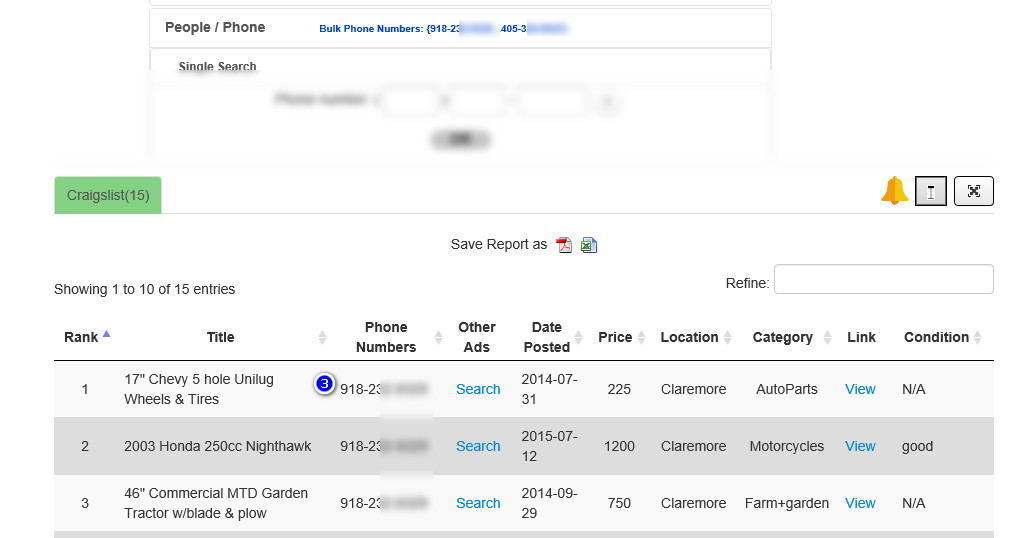Expand results with the fullscreen icon
Viewport: 1021px width, 538px height.
coord(973,191)
